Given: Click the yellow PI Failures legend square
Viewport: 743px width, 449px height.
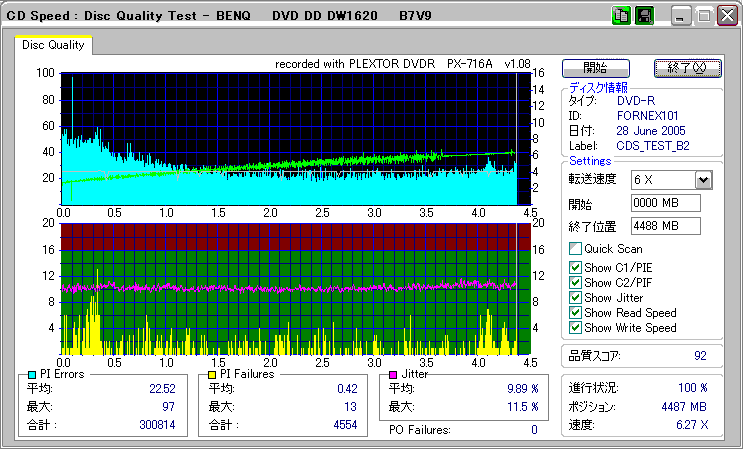Looking at the screenshot, I should click(211, 374).
